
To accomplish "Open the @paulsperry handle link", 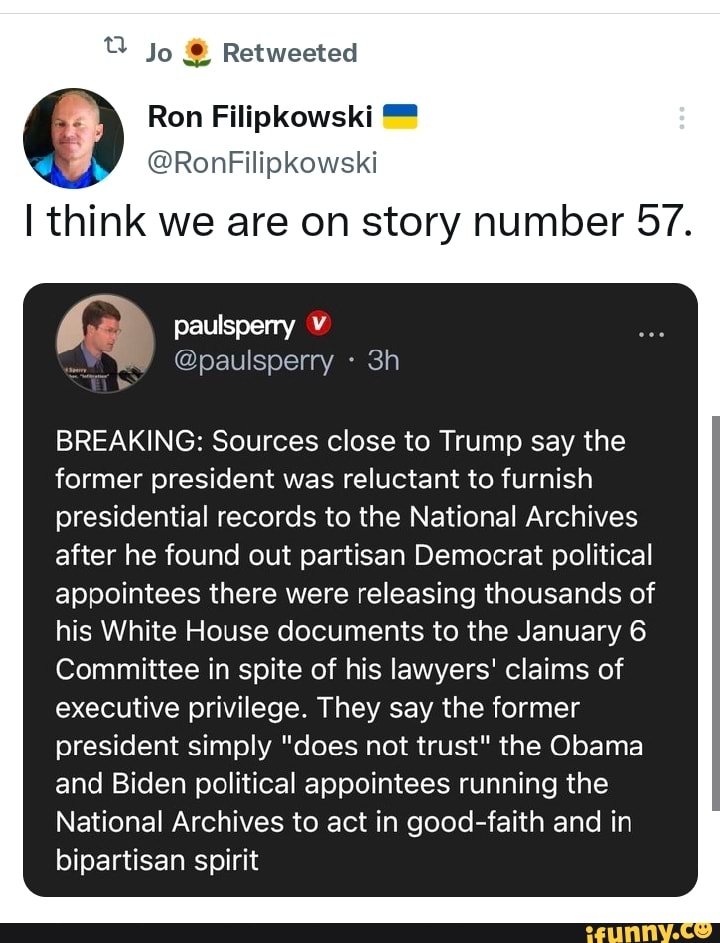I will pyautogui.click(x=253, y=361).
